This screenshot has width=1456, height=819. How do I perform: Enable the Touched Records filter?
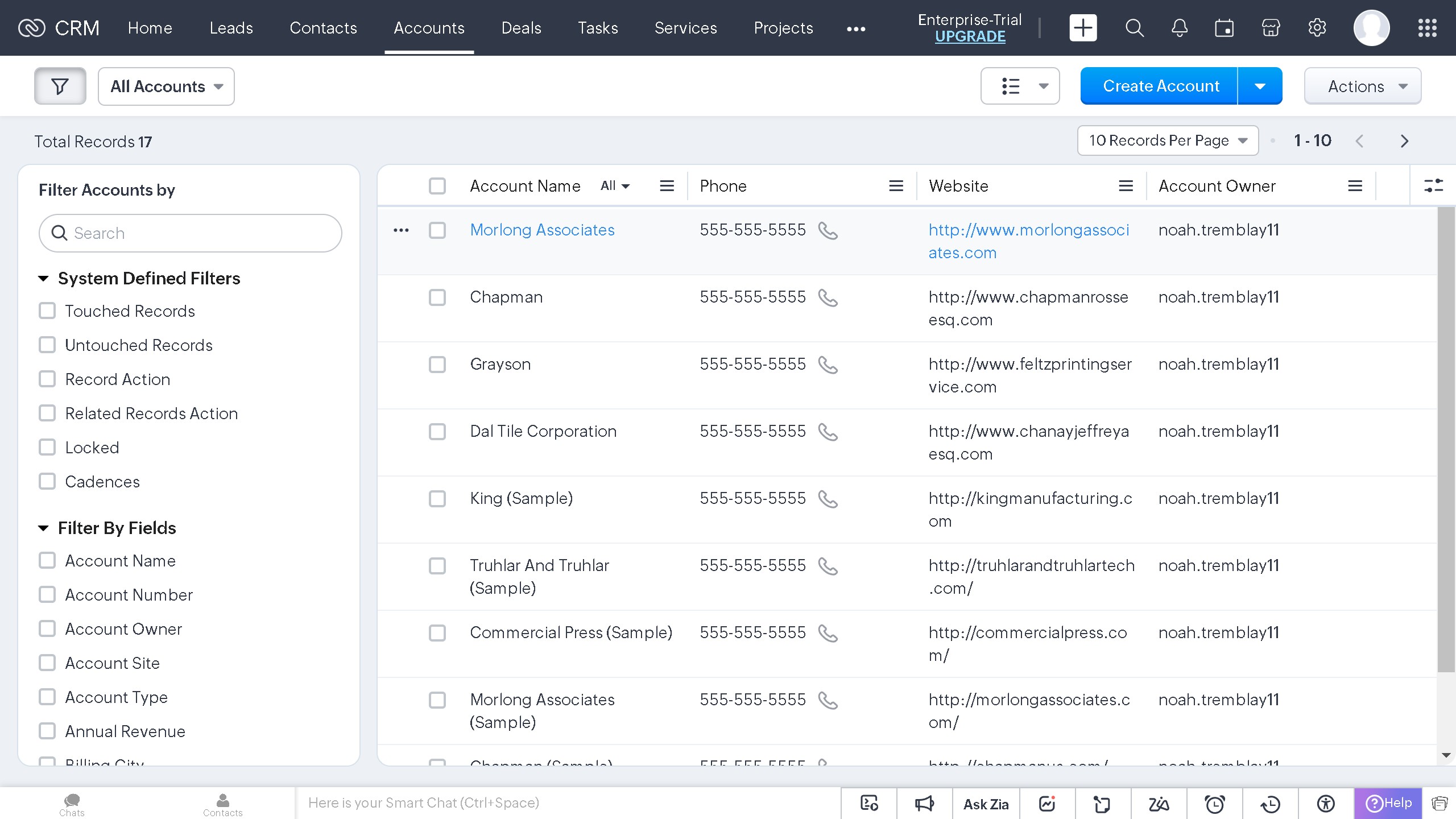pyautogui.click(x=47, y=311)
